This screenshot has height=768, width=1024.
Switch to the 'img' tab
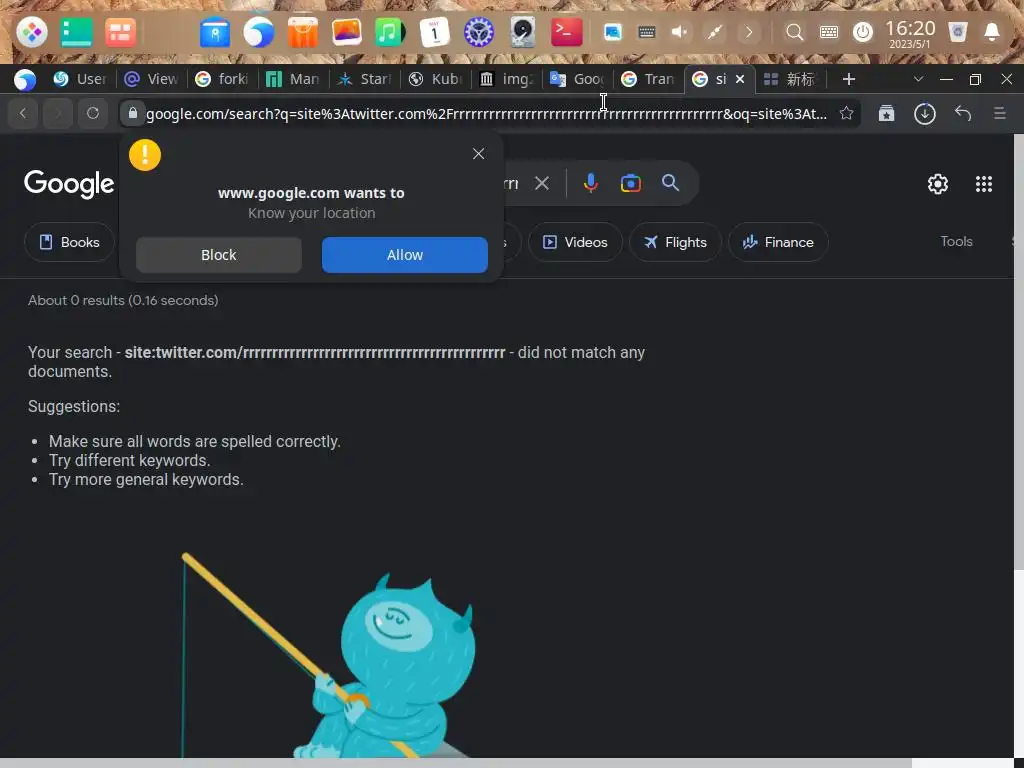[x=506, y=79]
